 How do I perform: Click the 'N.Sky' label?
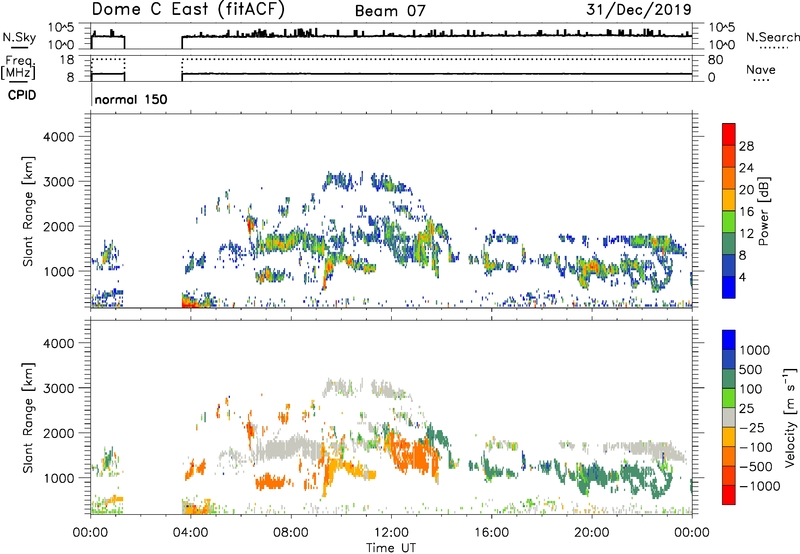coord(19,37)
